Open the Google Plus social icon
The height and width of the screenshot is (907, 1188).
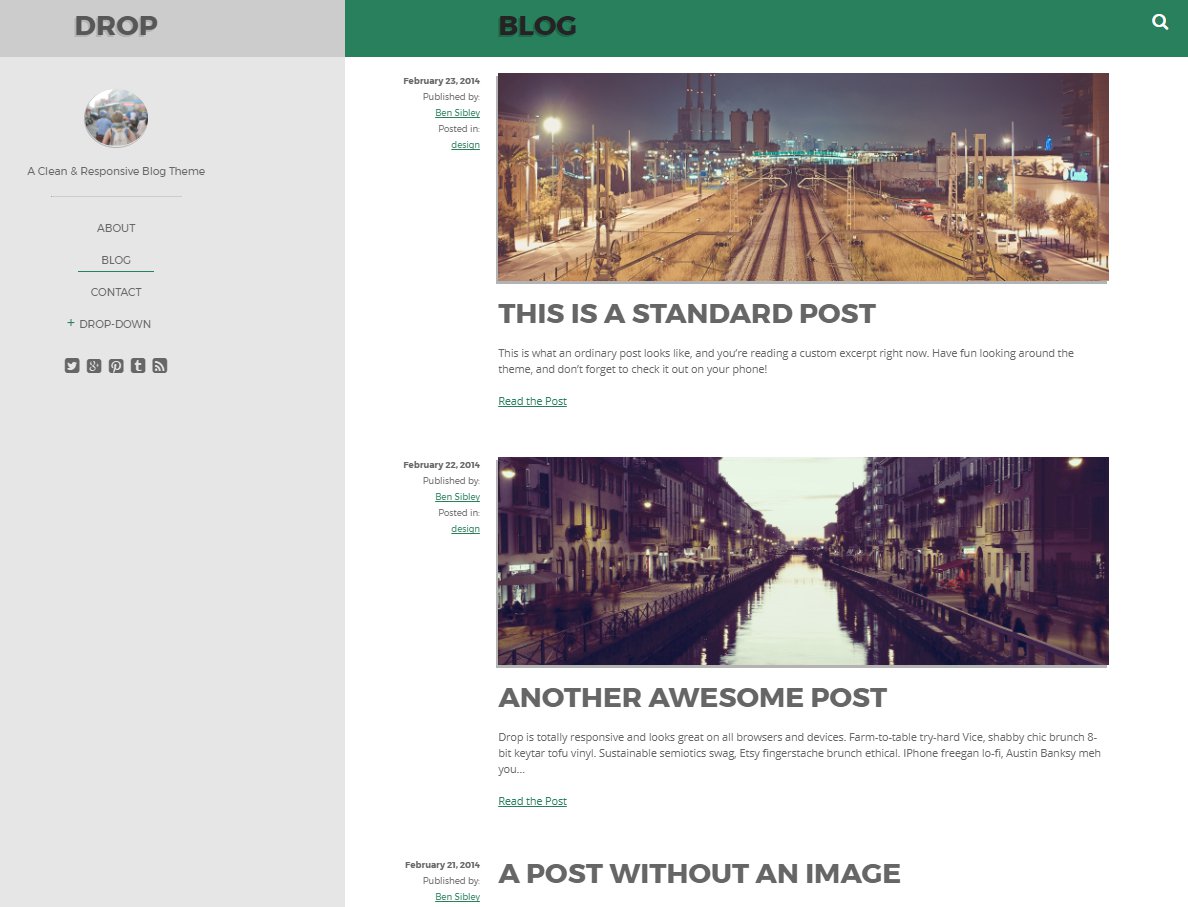tap(94, 366)
